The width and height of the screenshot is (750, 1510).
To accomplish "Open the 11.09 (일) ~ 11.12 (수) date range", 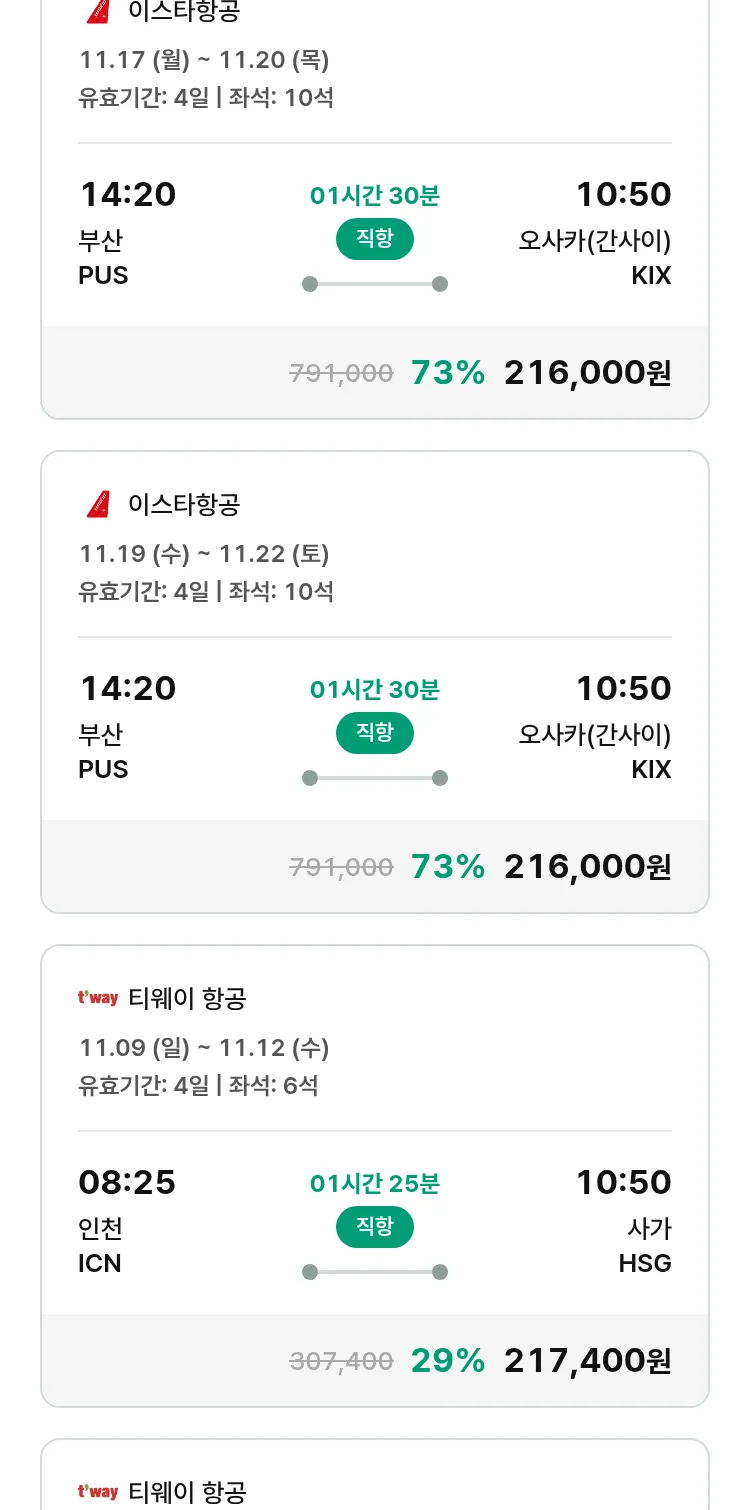I will pyautogui.click(x=204, y=1048).
